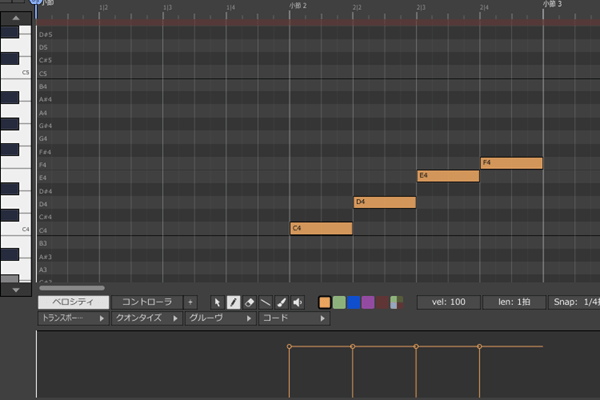This screenshot has width=600, height=400.
Task: Select the F4 note in piano roll
Action: [x=511, y=163]
